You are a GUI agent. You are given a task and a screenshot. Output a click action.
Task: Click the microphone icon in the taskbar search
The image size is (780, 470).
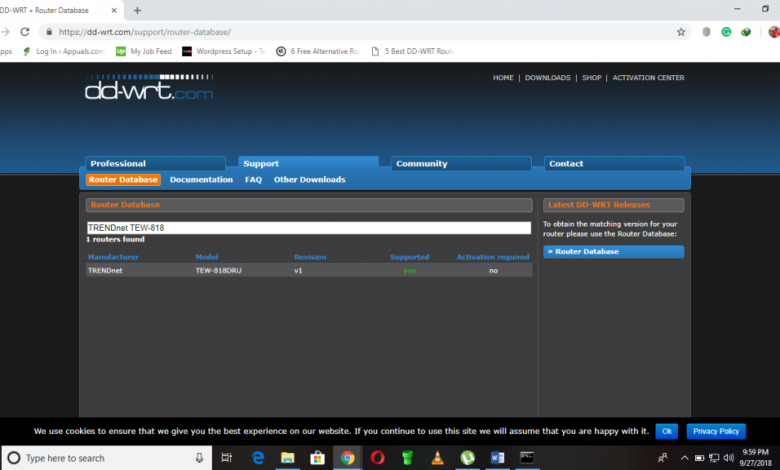click(x=199, y=458)
